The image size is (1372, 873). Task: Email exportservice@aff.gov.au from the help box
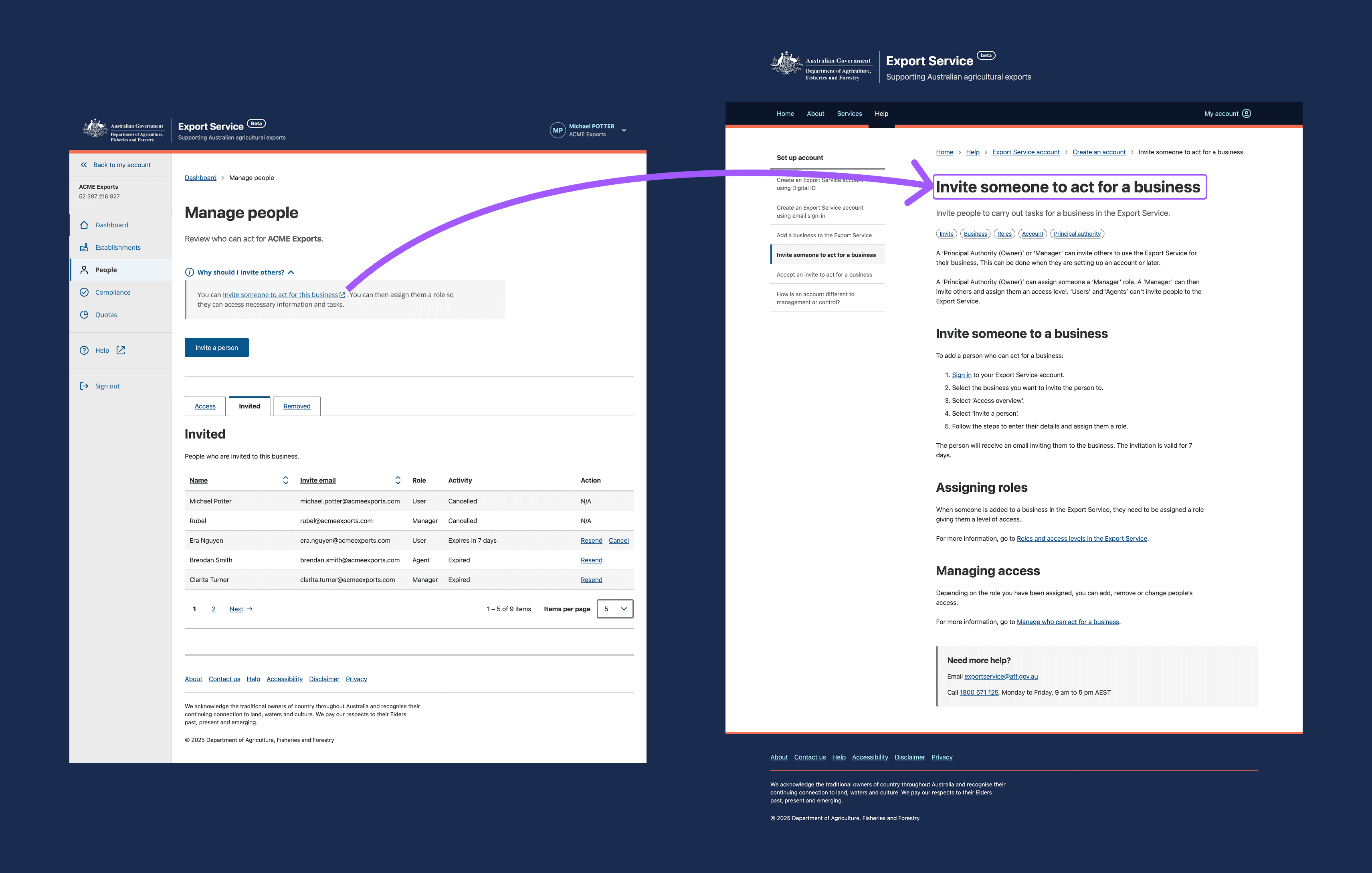[x=1001, y=677]
